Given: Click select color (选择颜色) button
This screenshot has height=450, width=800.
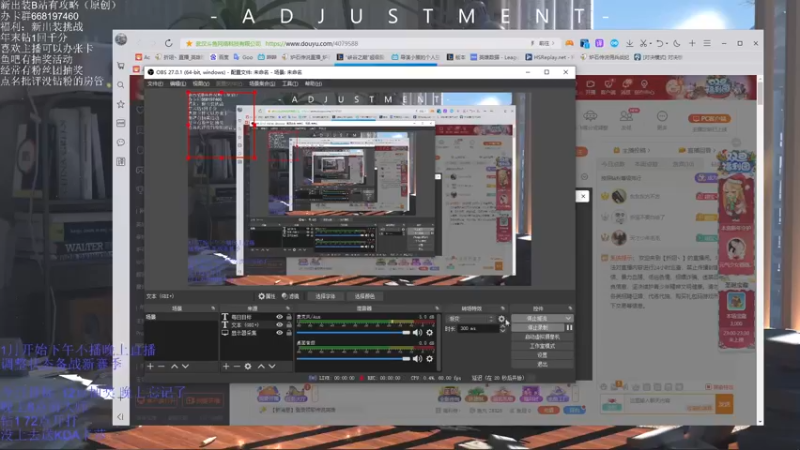Looking at the screenshot, I should click(364, 296).
